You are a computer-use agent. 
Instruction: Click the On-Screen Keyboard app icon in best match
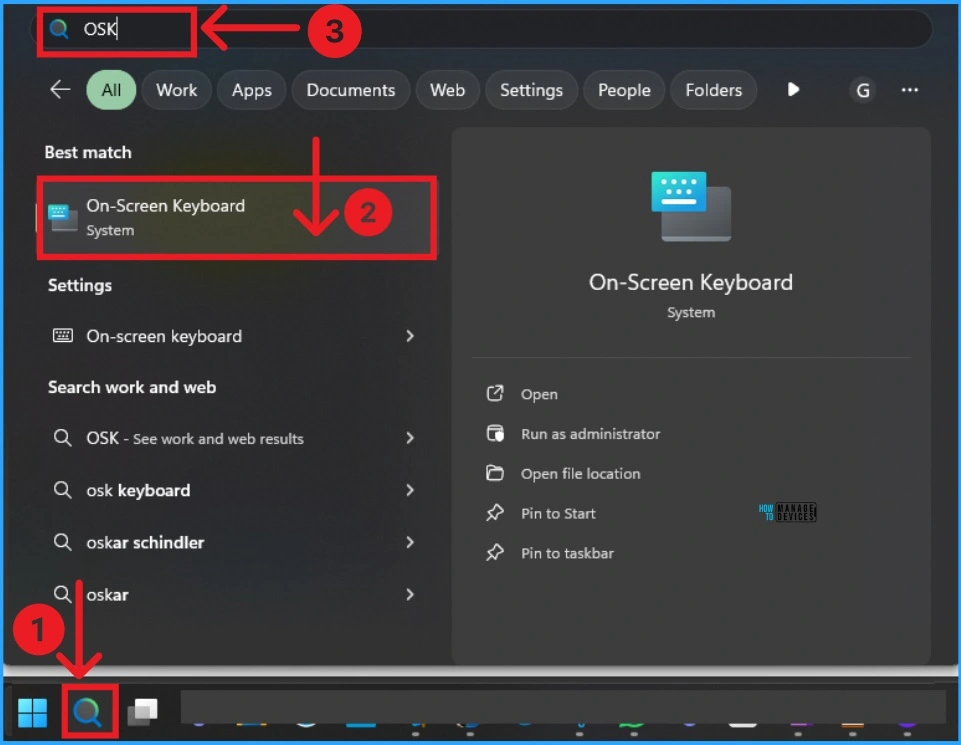[63, 219]
